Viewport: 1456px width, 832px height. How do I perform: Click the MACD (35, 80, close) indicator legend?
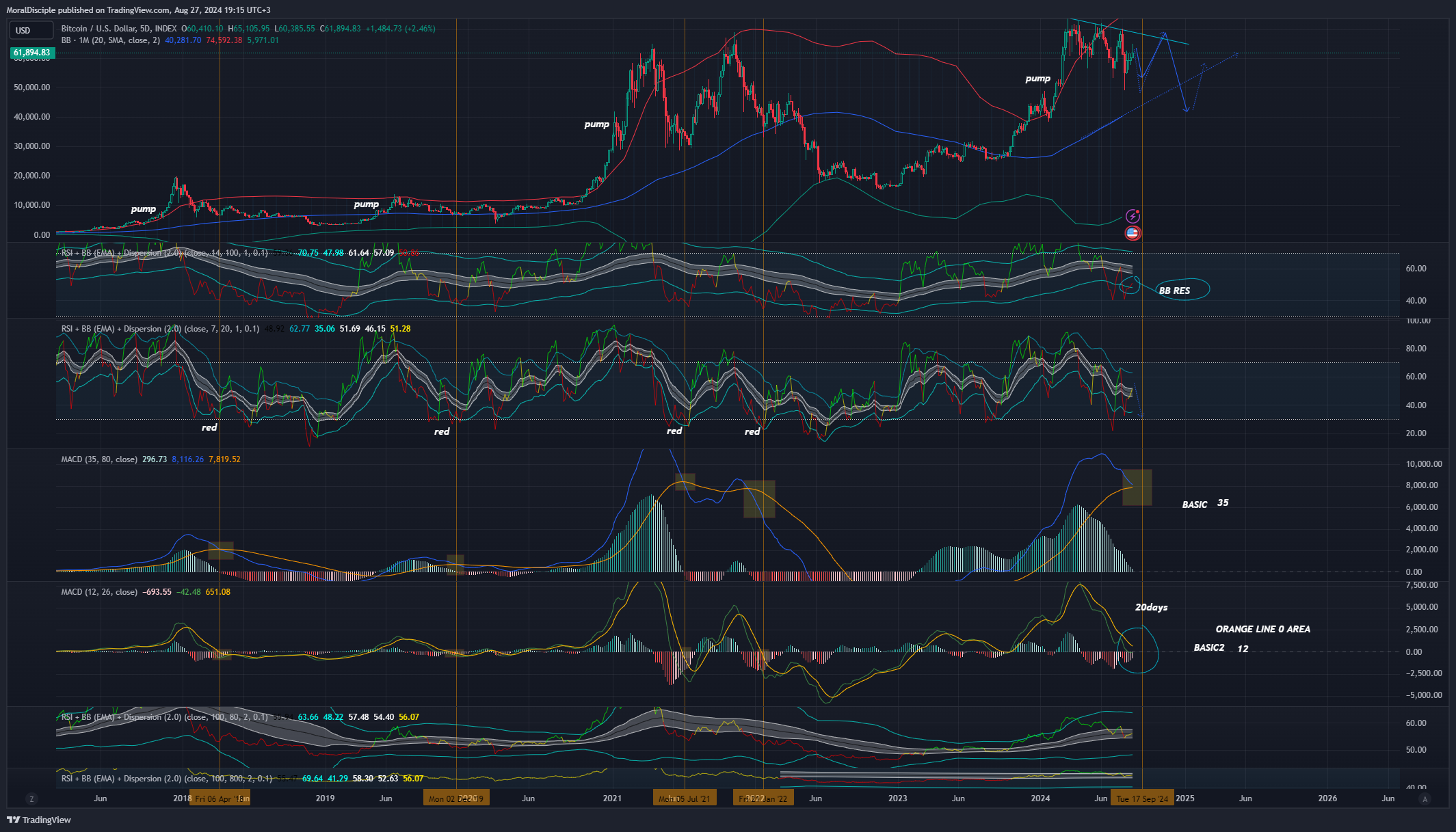coord(99,459)
